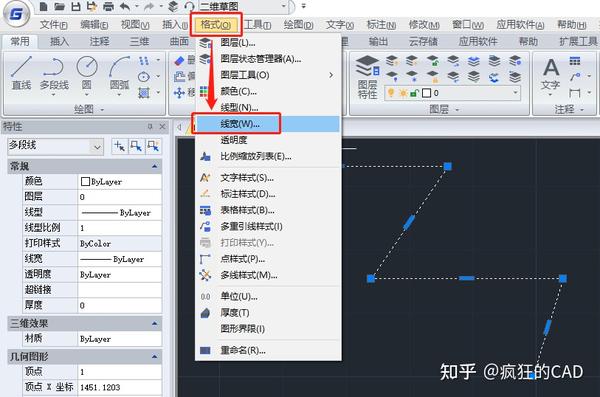Choose 线宽(W)... from the format menu
600x397 pixels.
[267, 124]
